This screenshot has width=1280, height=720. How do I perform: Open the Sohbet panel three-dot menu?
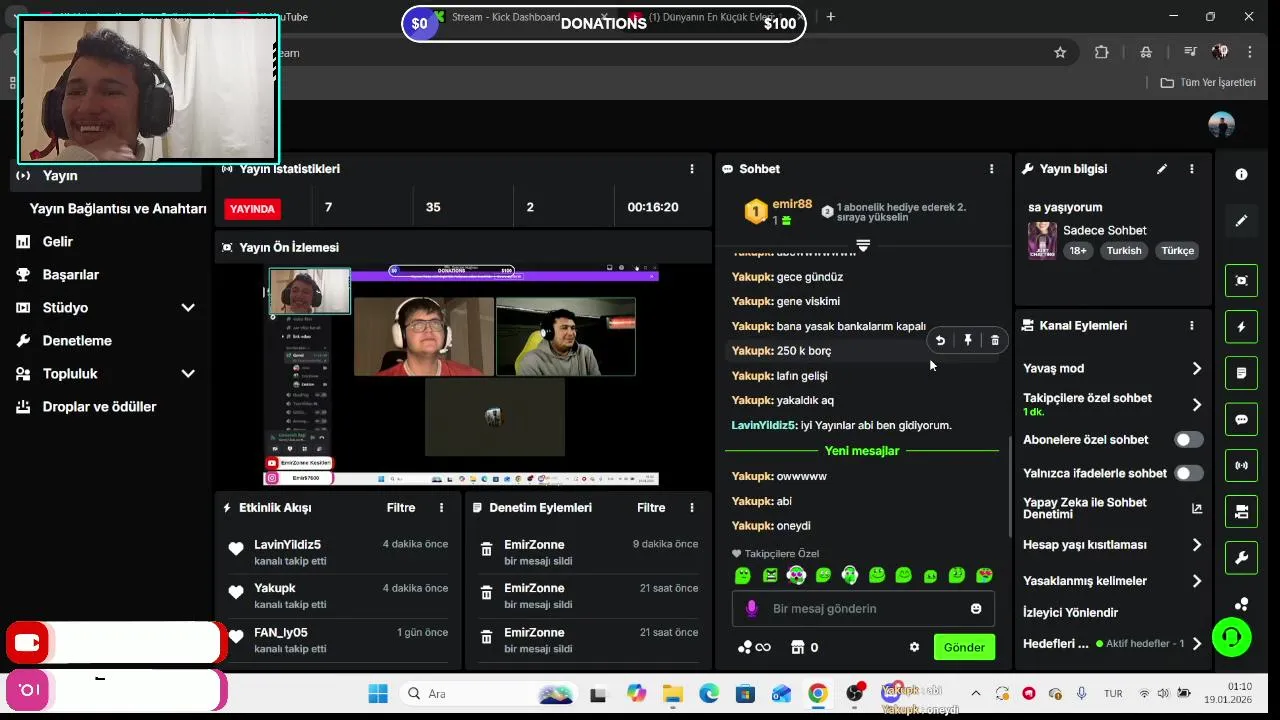[991, 169]
